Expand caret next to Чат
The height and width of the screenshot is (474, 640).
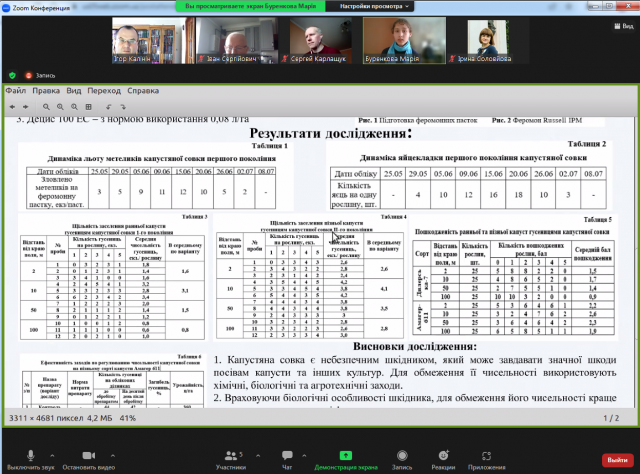point(304,455)
